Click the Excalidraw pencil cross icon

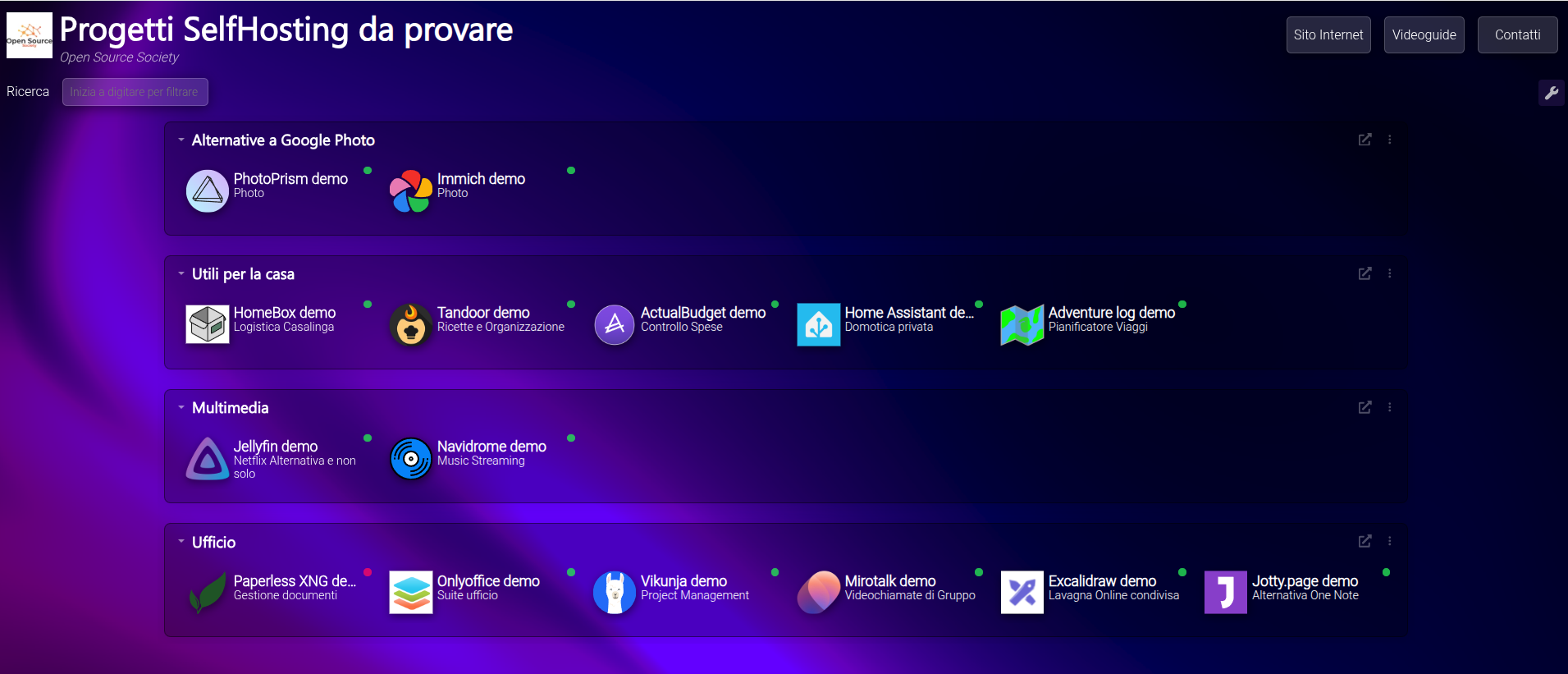coord(1022,593)
